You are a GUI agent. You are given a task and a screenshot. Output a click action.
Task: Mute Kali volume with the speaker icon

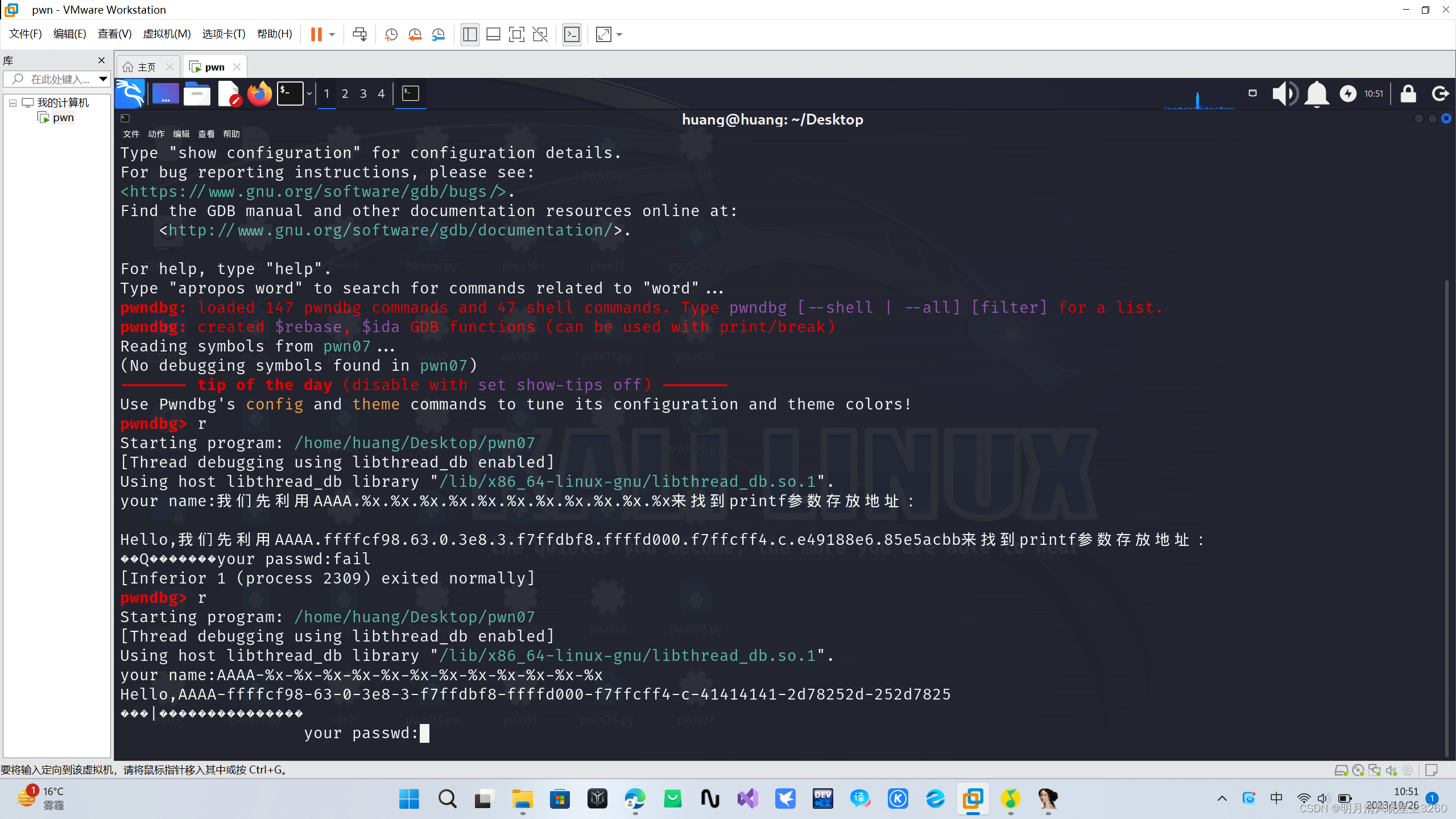pos(1284,94)
